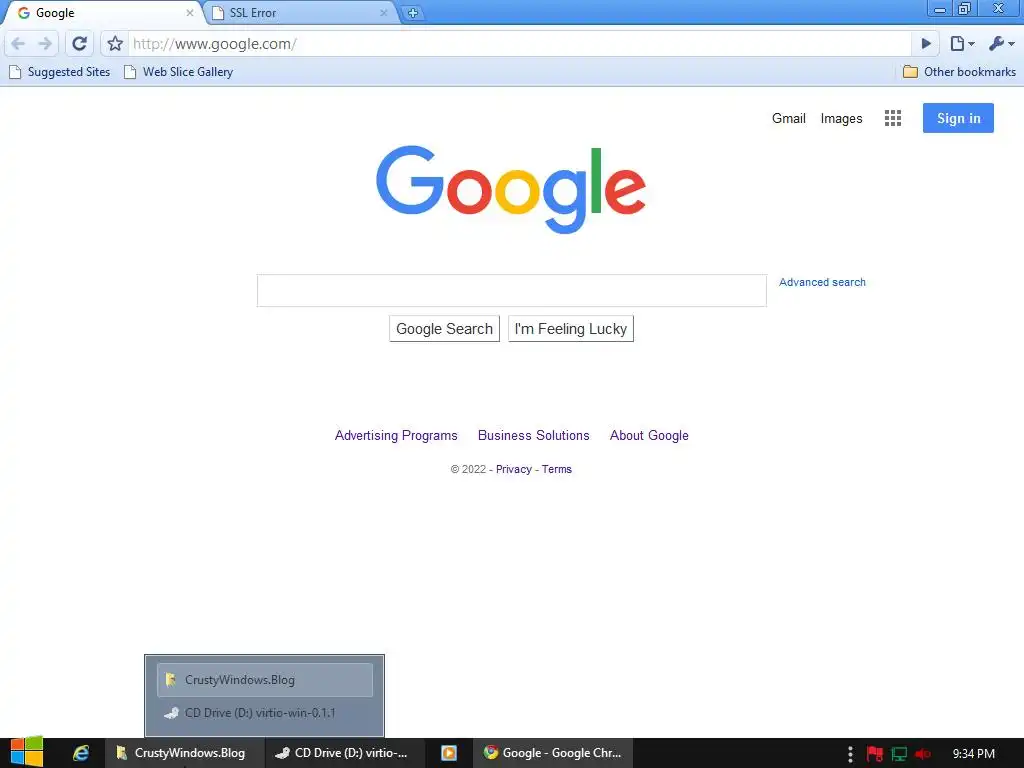The height and width of the screenshot is (768, 1024).
Task: Close the SSL Error tab
Action: pyautogui.click(x=383, y=12)
